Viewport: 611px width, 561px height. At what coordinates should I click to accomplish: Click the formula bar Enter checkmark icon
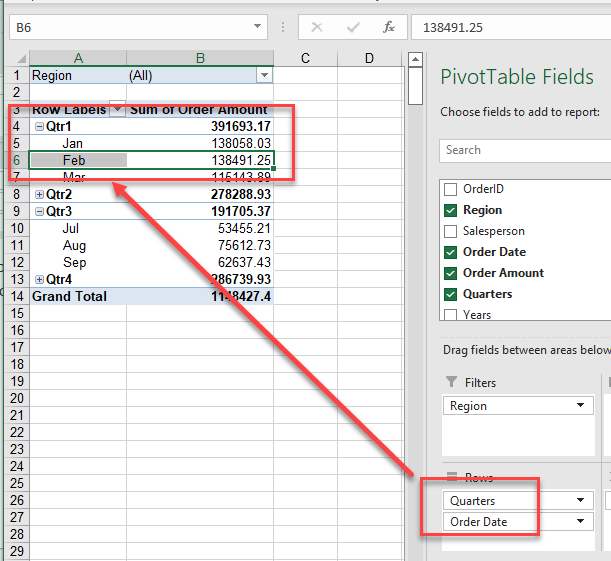point(352,28)
